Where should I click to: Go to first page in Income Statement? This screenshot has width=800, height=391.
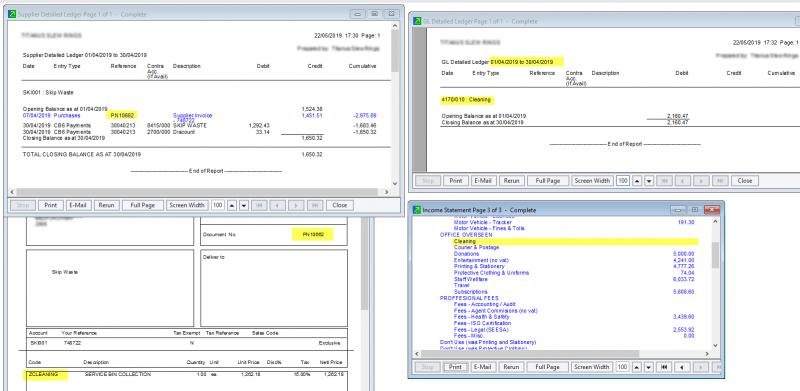pos(664,367)
